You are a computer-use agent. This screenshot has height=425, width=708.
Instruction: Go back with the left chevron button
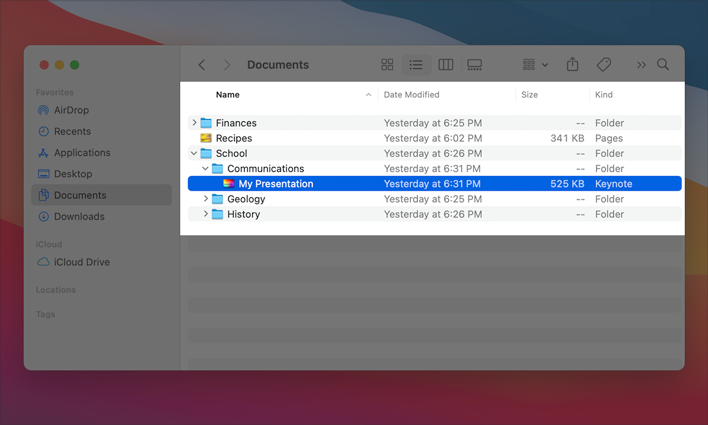click(x=202, y=65)
